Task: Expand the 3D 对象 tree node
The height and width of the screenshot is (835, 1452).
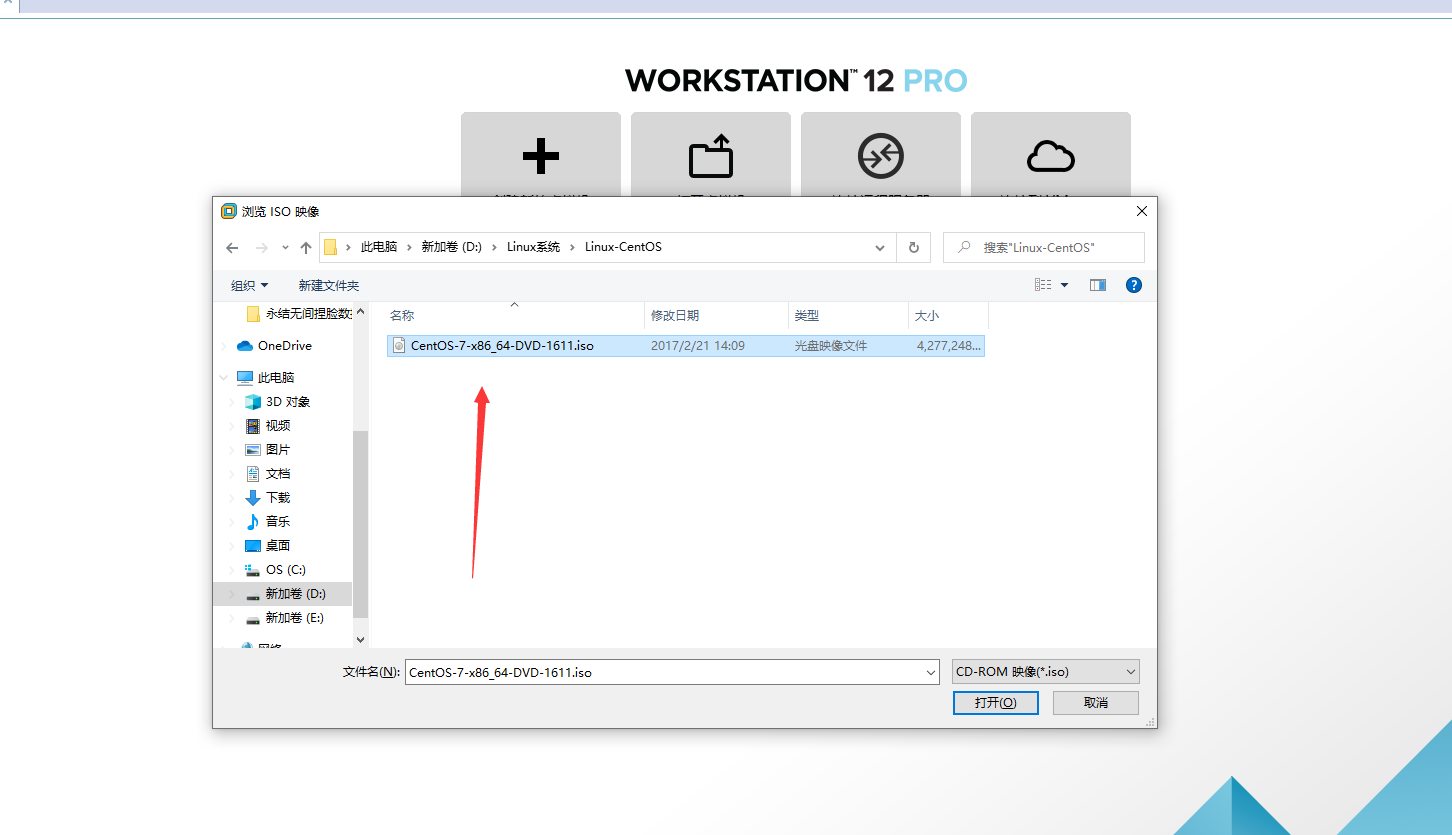Action: [232, 402]
